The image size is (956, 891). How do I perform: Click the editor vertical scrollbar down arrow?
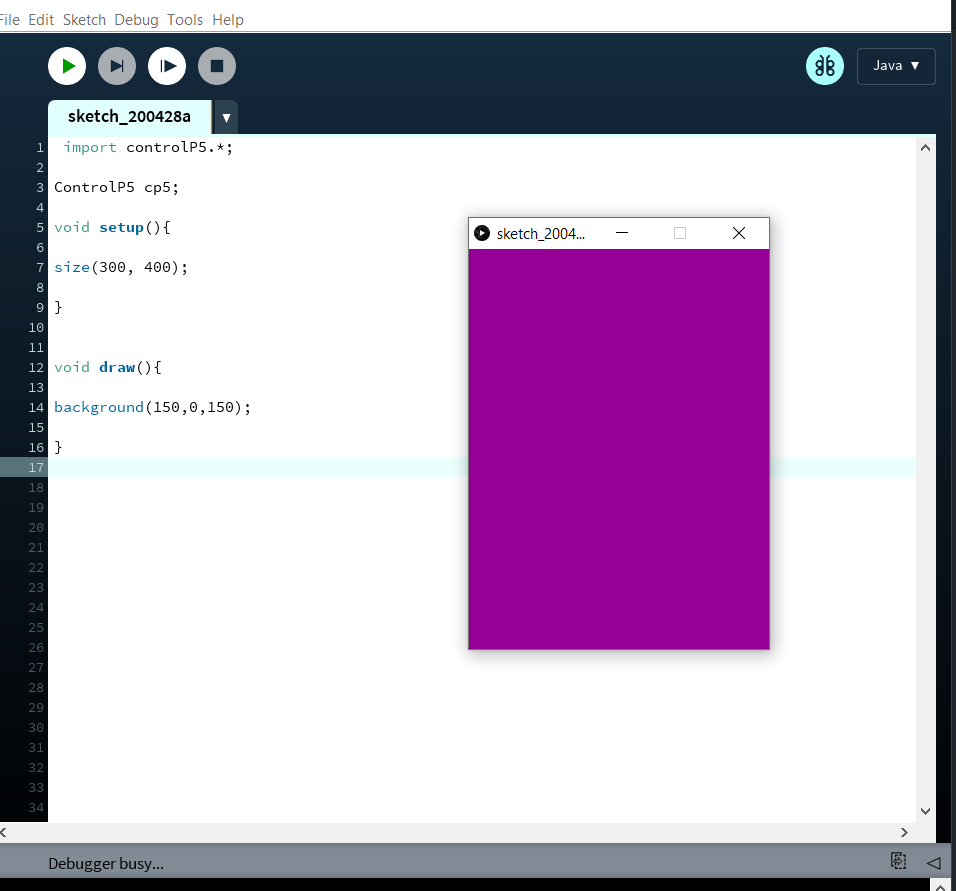925,811
